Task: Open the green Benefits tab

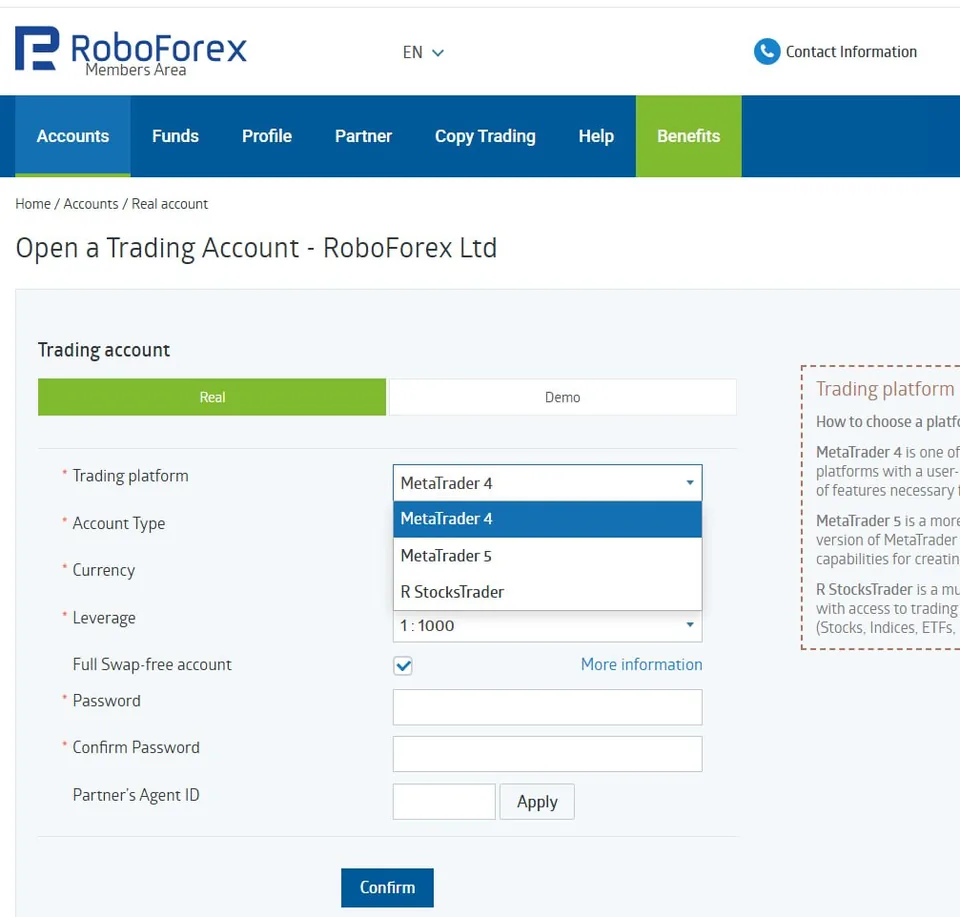Action: (689, 136)
